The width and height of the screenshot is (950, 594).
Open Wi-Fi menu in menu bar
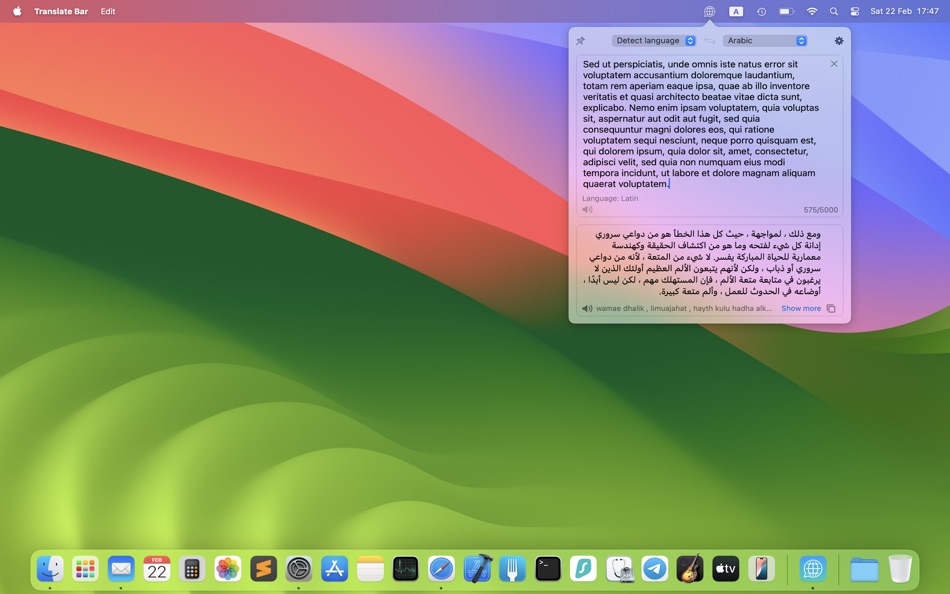tap(812, 11)
